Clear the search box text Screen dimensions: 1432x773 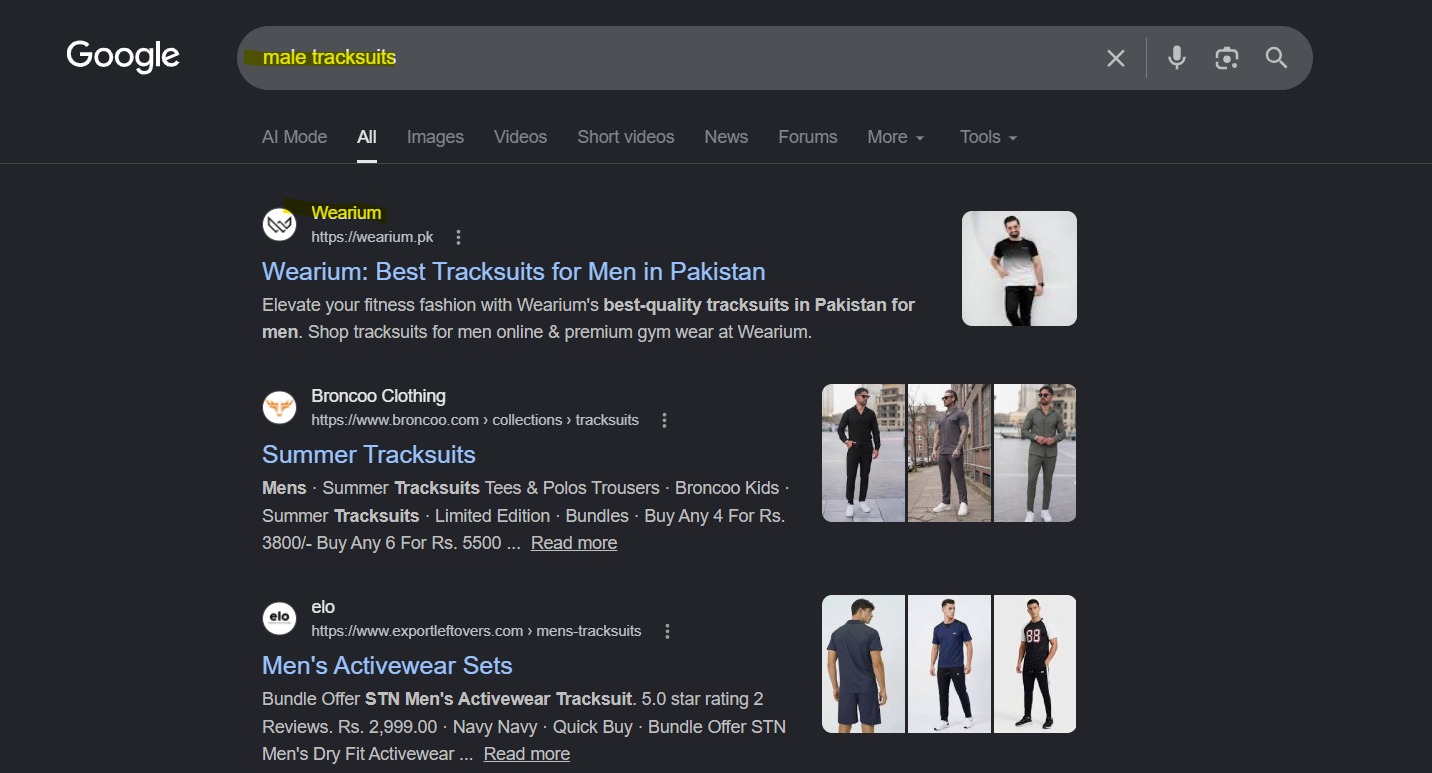tap(1116, 58)
